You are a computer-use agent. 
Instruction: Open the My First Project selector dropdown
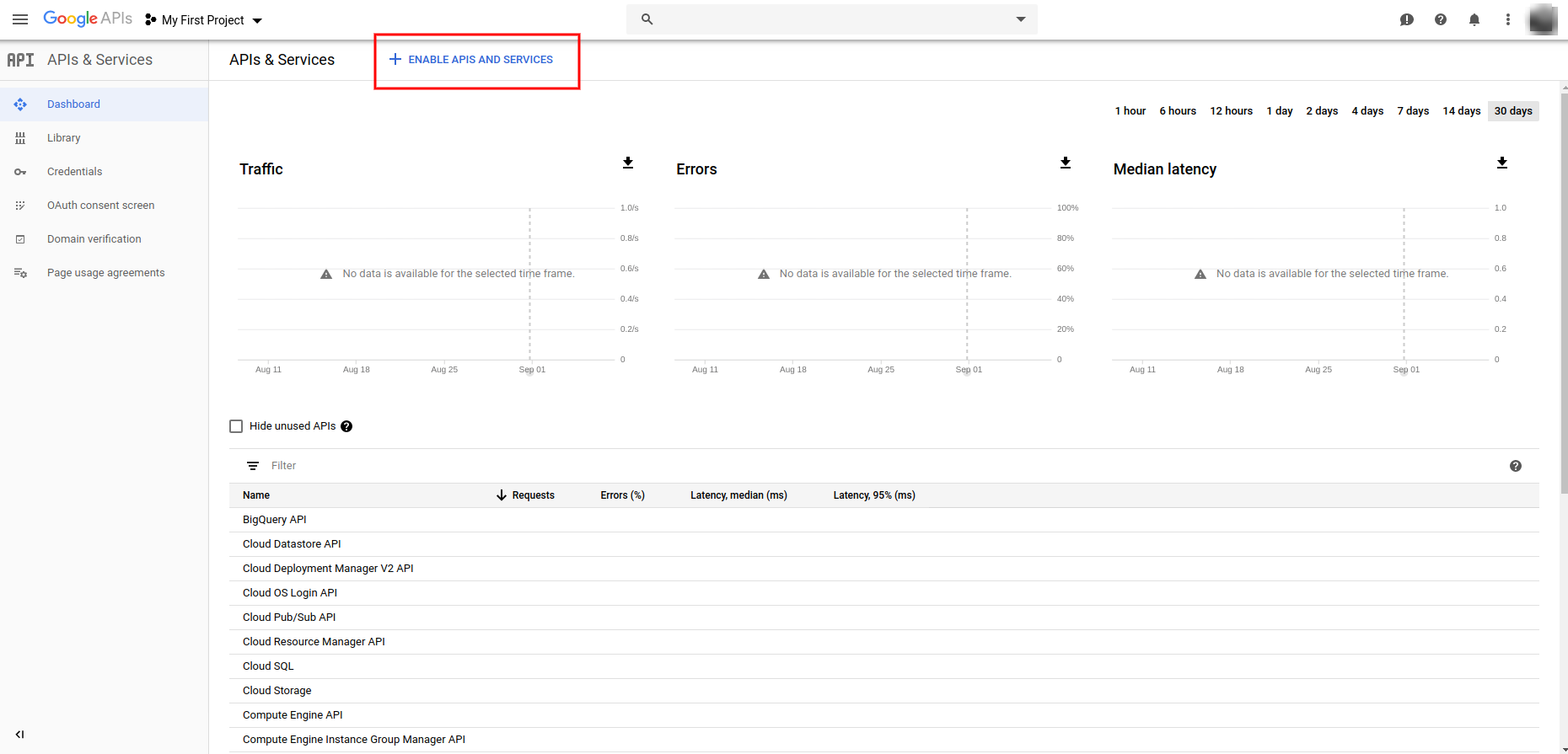(x=204, y=20)
